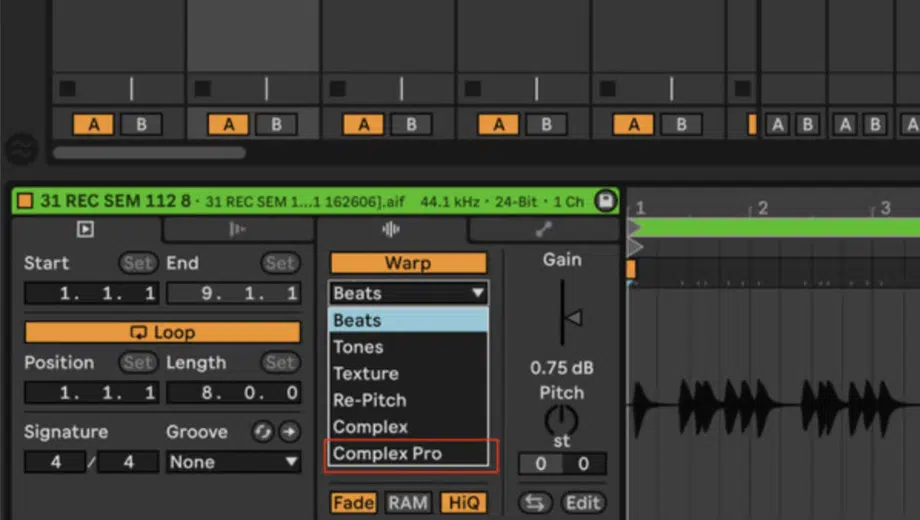This screenshot has width=920, height=520.
Task: Click the Edit sample button
Action: (x=583, y=503)
